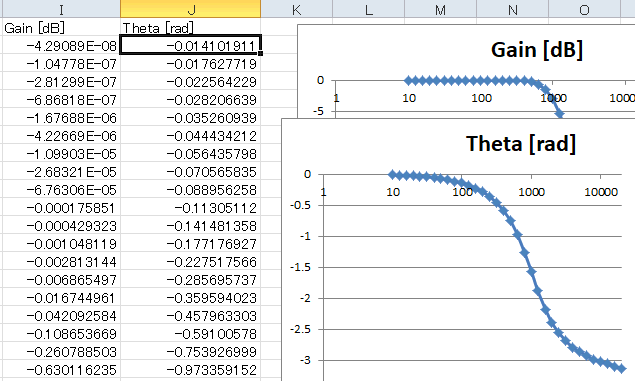Click cell containing -0.359594023

[x=191, y=298]
